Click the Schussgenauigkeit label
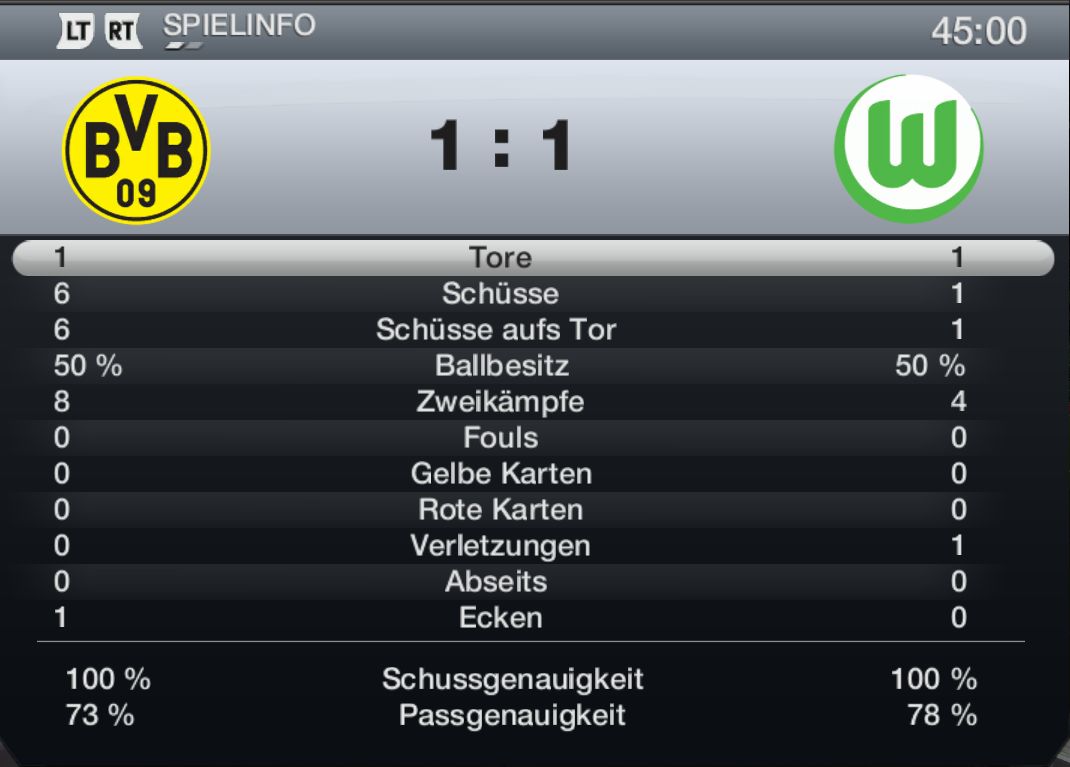 click(513, 680)
